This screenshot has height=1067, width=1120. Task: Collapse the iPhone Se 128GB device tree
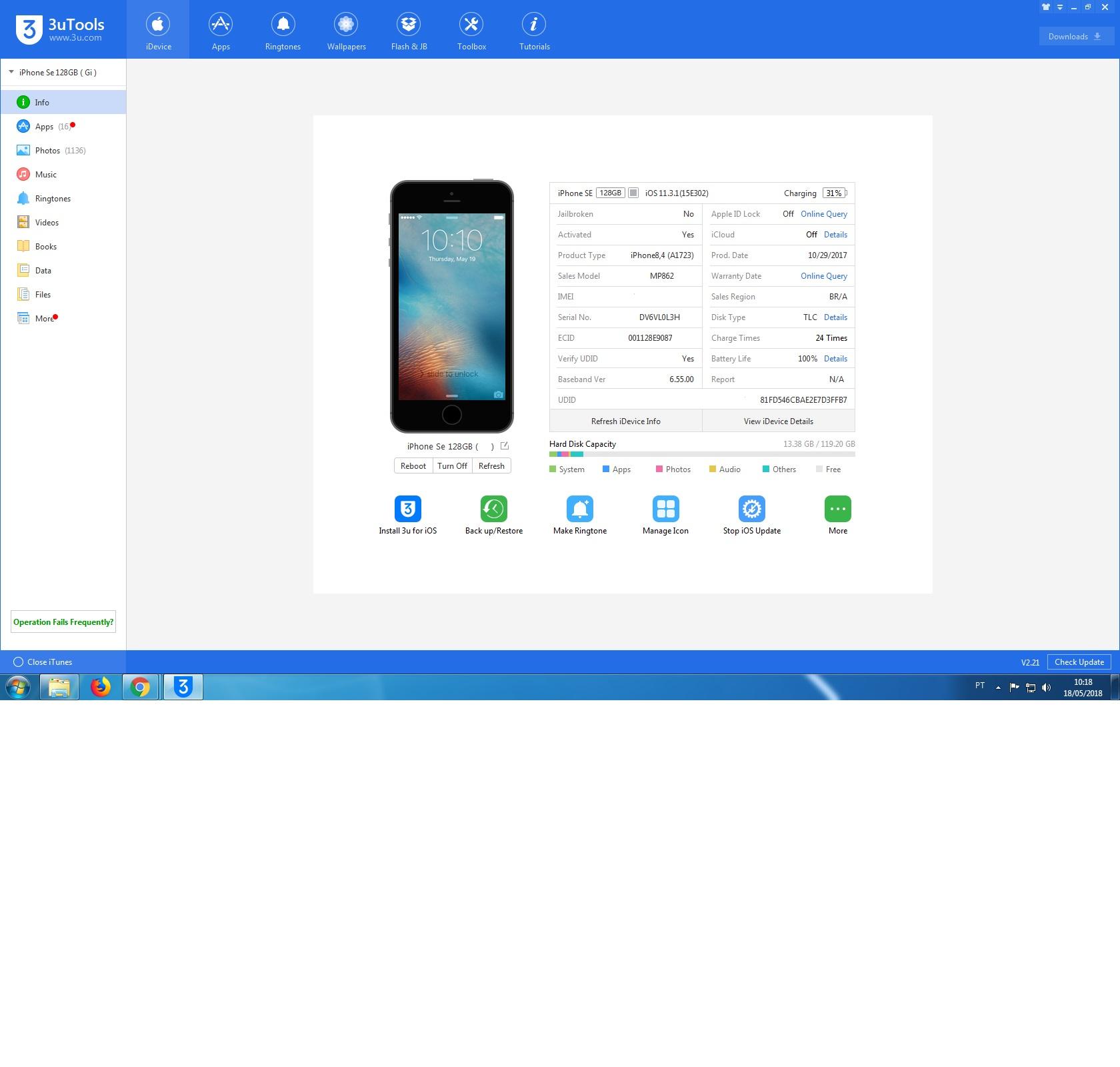coord(11,72)
